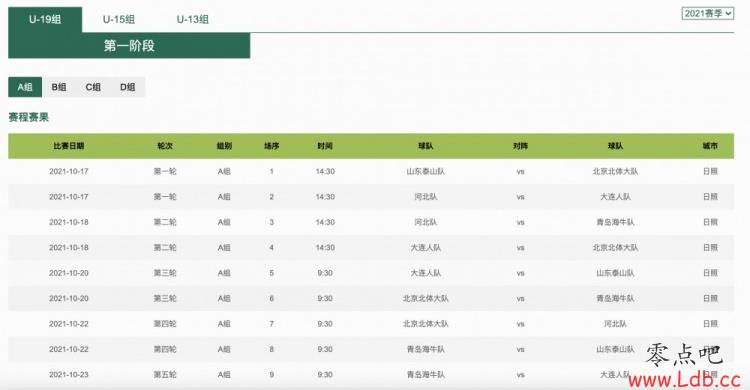Image resolution: width=750 pixels, height=390 pixels.
Task: Click the 赛程赛果 section heading
Action: [29, 117]
